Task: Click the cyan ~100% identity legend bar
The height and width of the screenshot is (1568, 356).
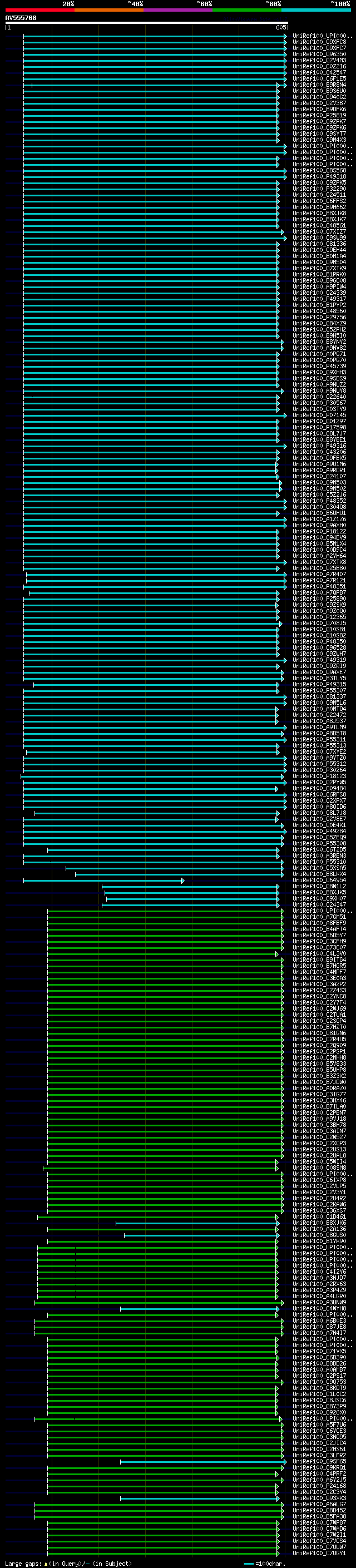Action: (316, 10)
